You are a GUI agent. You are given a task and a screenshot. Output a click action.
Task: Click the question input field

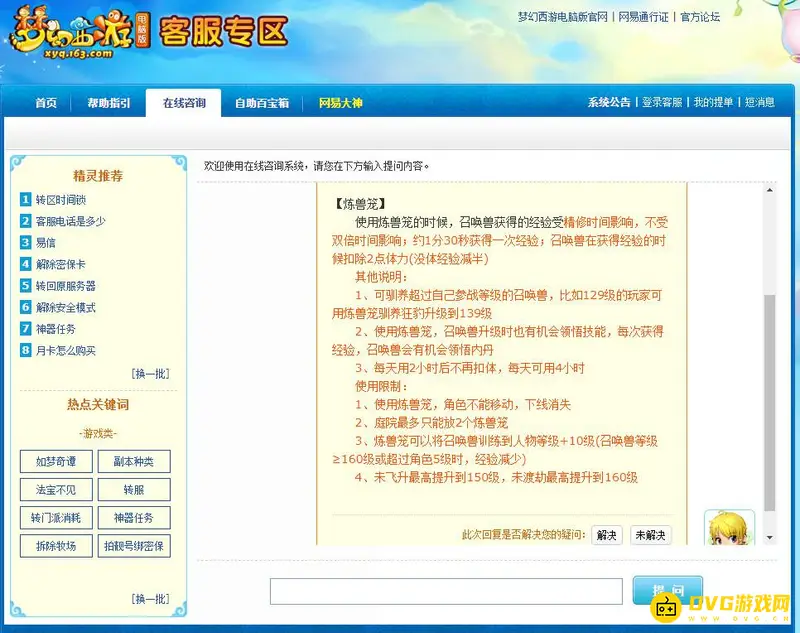click(446, 591)
